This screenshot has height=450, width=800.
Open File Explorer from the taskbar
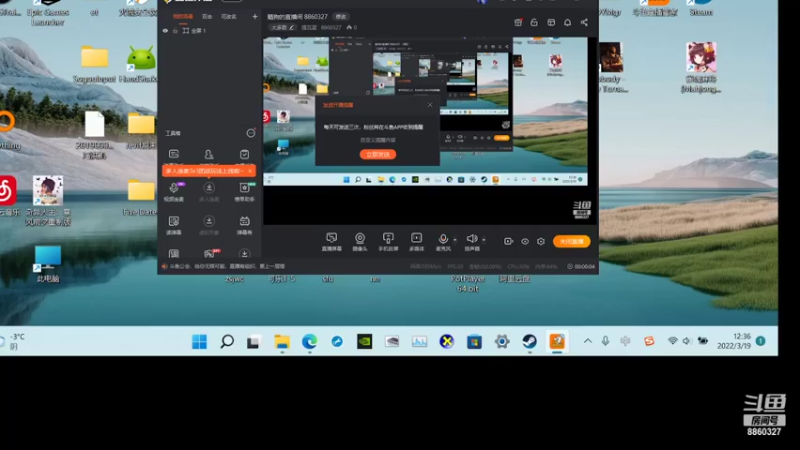point(282,341)
